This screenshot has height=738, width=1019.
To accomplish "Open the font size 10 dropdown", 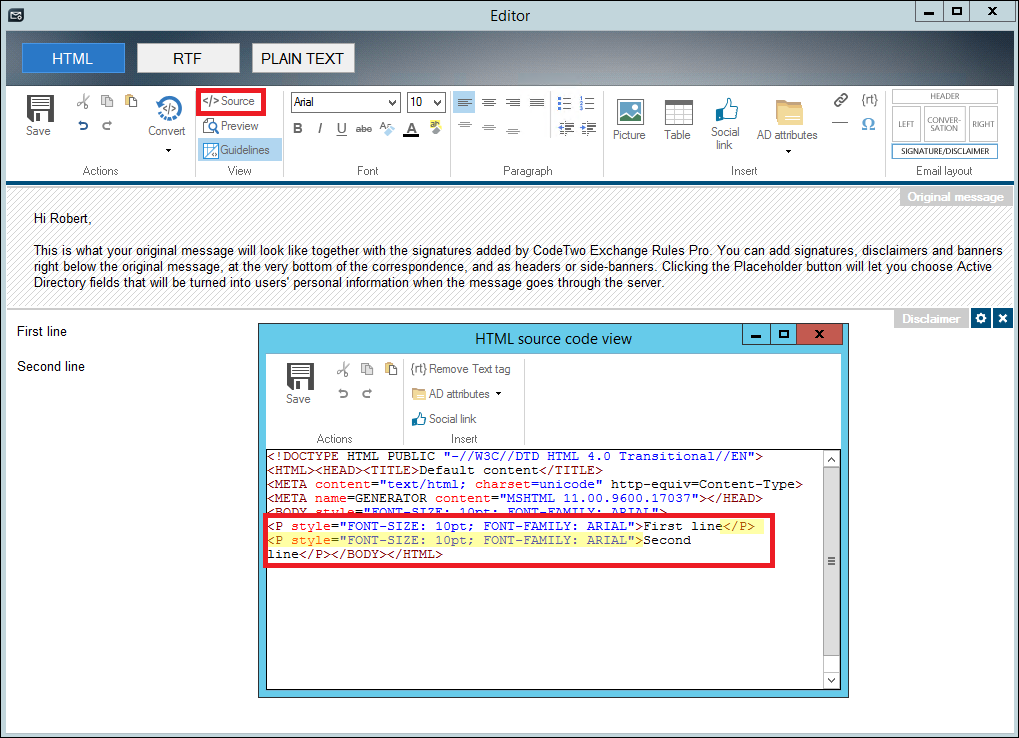I will [x=426, y=102].
